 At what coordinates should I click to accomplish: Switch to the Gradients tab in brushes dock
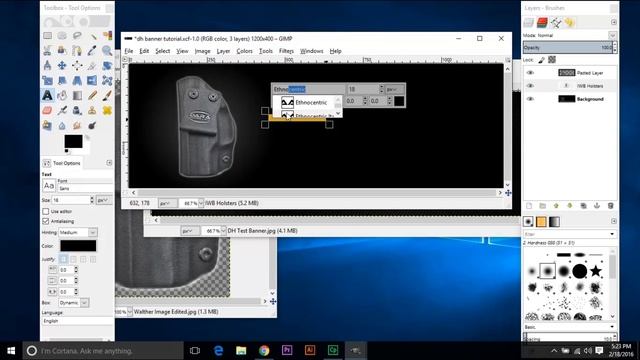click(x=554, y=222)
